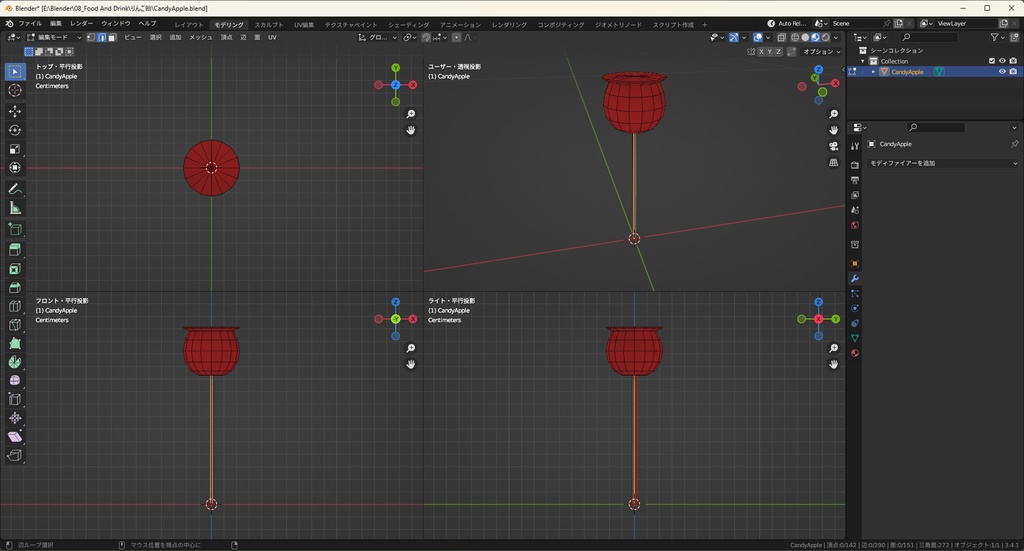Click the zoom magnifier in top viewport
This screenshot has height=551, width=1024.
[411, 114]
